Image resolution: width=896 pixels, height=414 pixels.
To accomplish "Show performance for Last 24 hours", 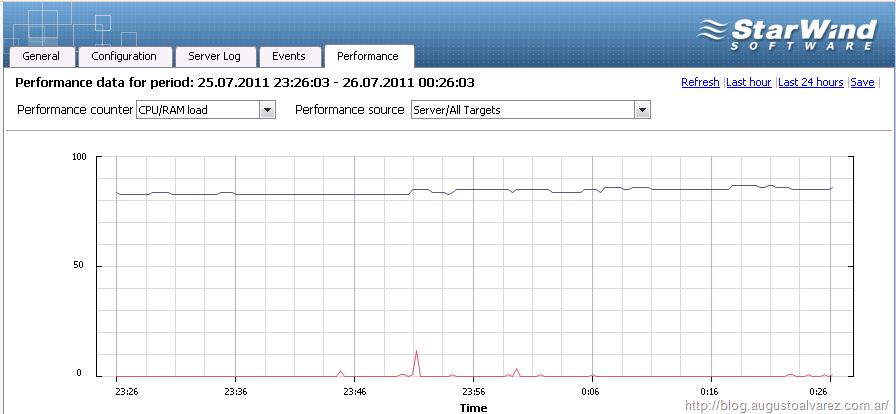I will click(811, 83).
